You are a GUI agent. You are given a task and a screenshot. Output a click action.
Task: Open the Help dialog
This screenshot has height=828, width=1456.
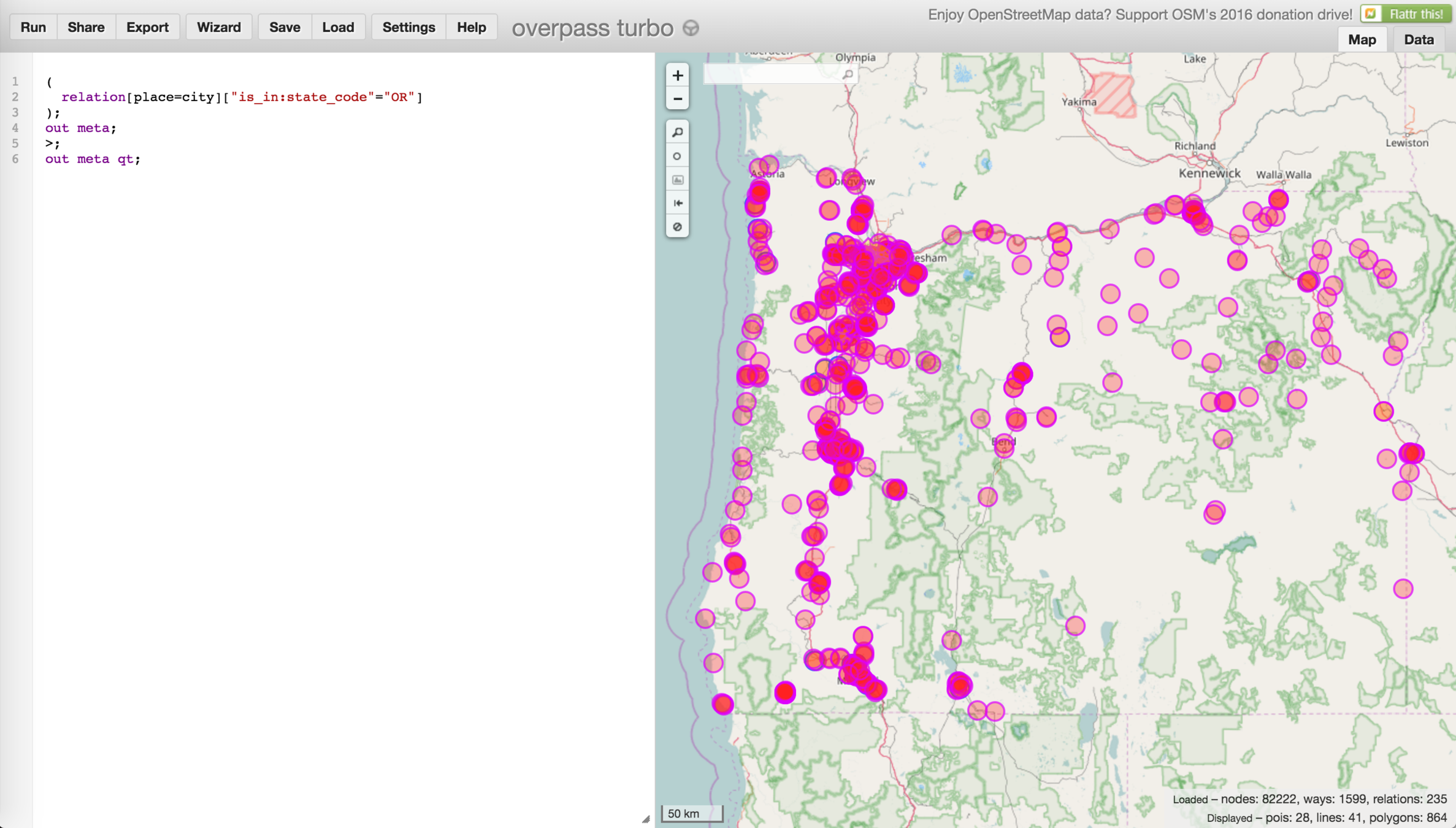[471, 27]
